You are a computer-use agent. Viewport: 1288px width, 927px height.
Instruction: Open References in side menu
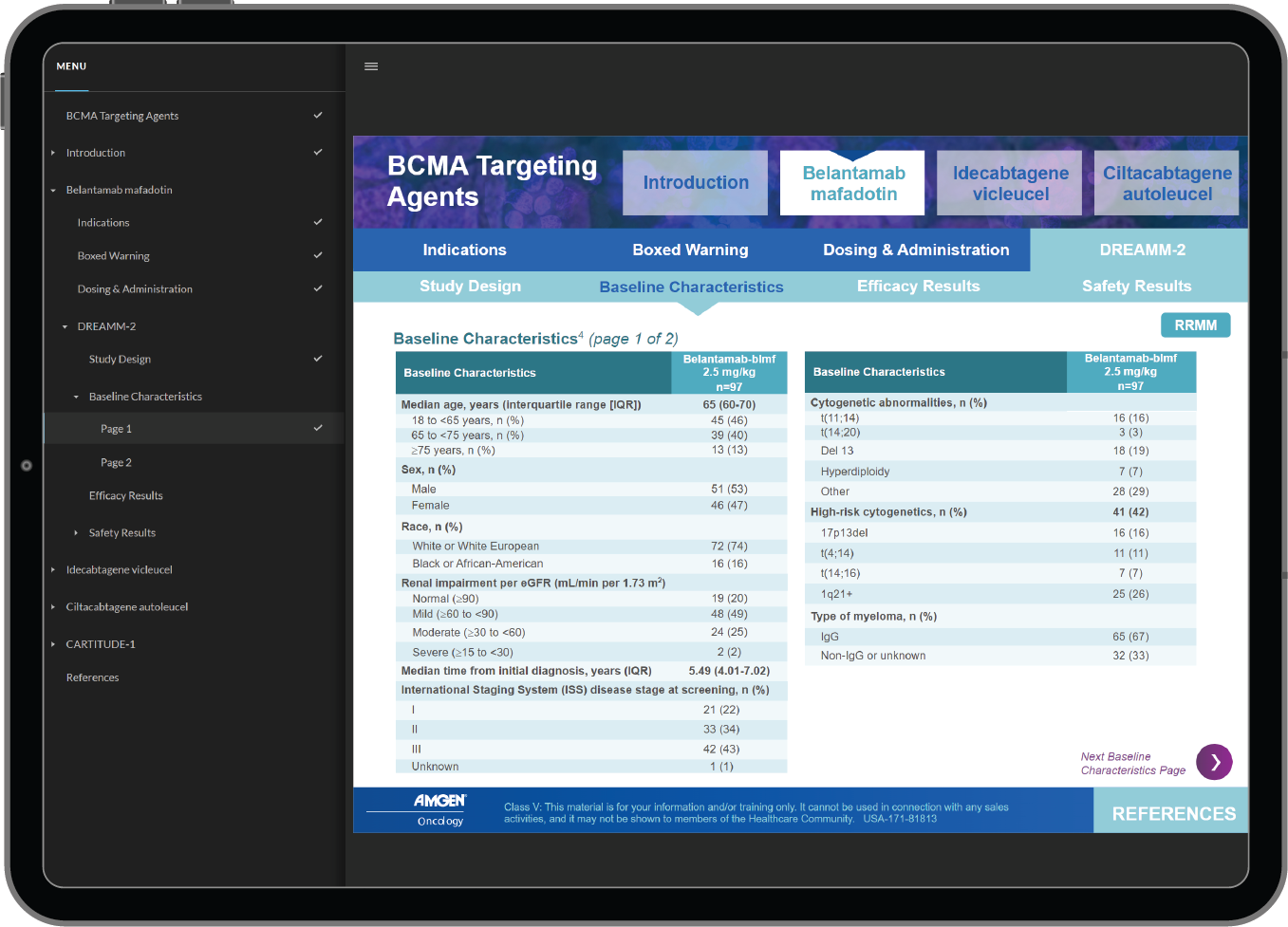click(93, 677)
